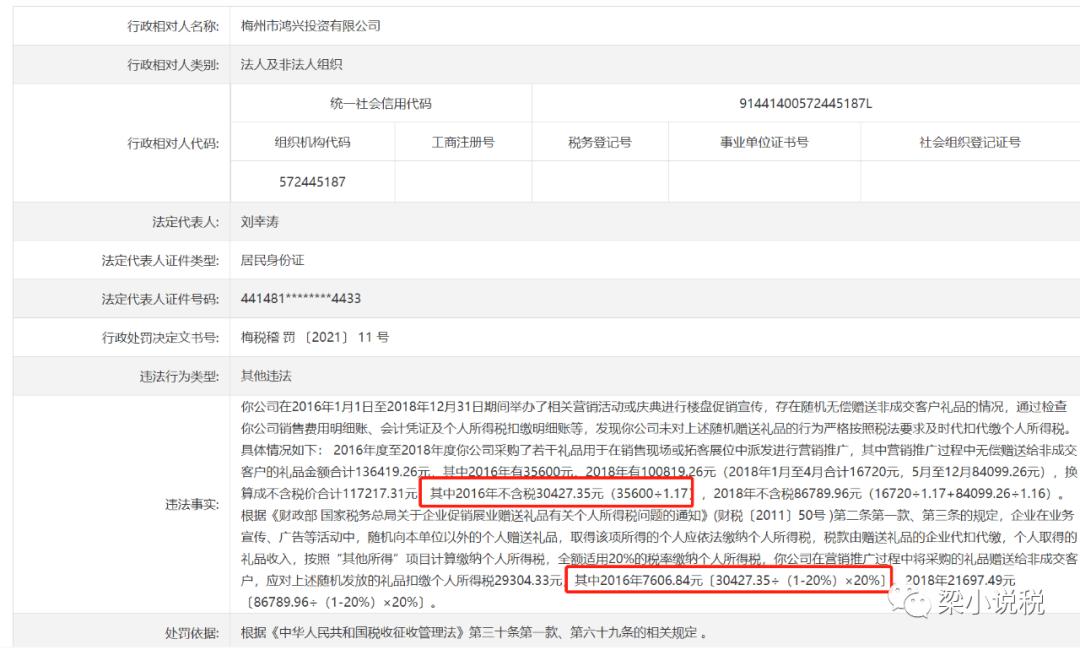Screen dimensions: 1080x650
Task: Click legal representative name 刘幸涛
Action: click(x=260, y=222)
